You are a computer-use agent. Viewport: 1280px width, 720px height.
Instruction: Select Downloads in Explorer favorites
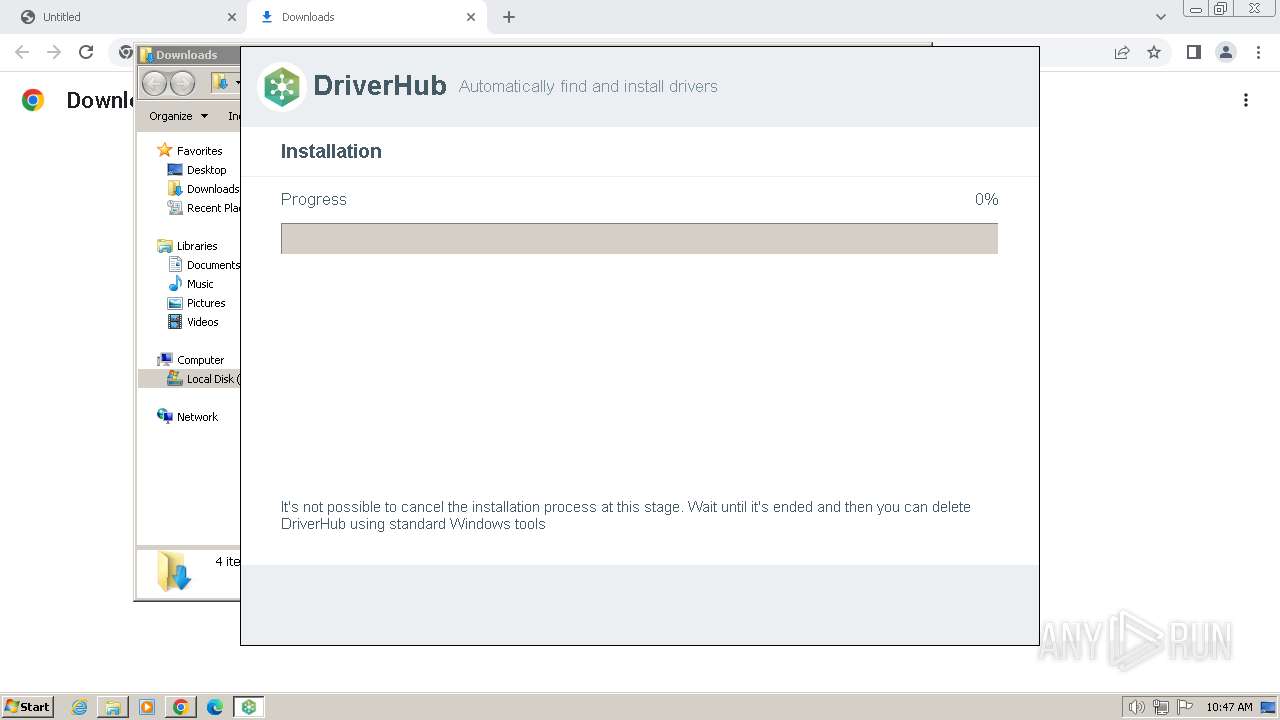pyautogui.click(x=203, y=189)
